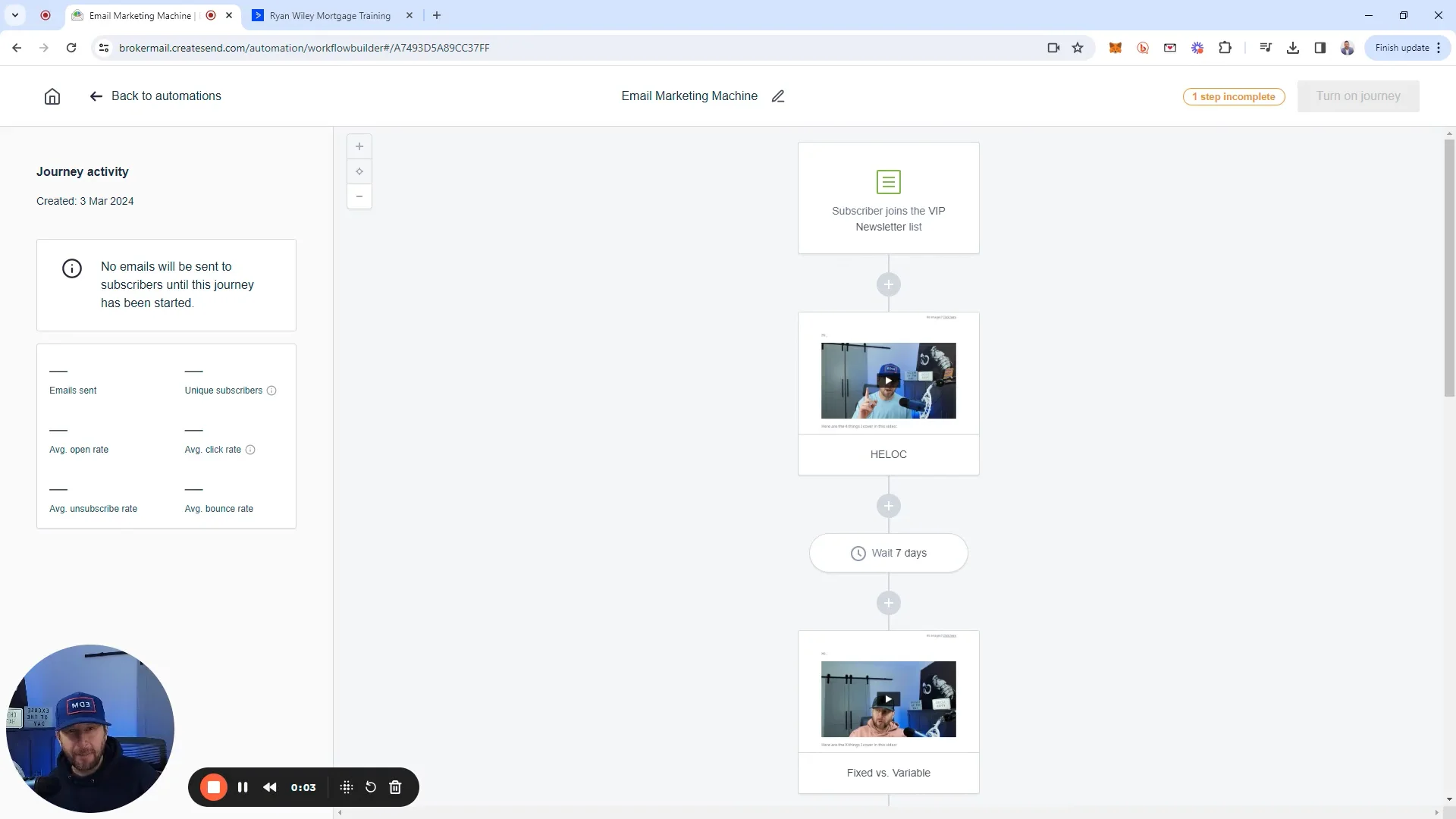
Task: Click the Turn on journey button
Action: tap(1358, 96)
